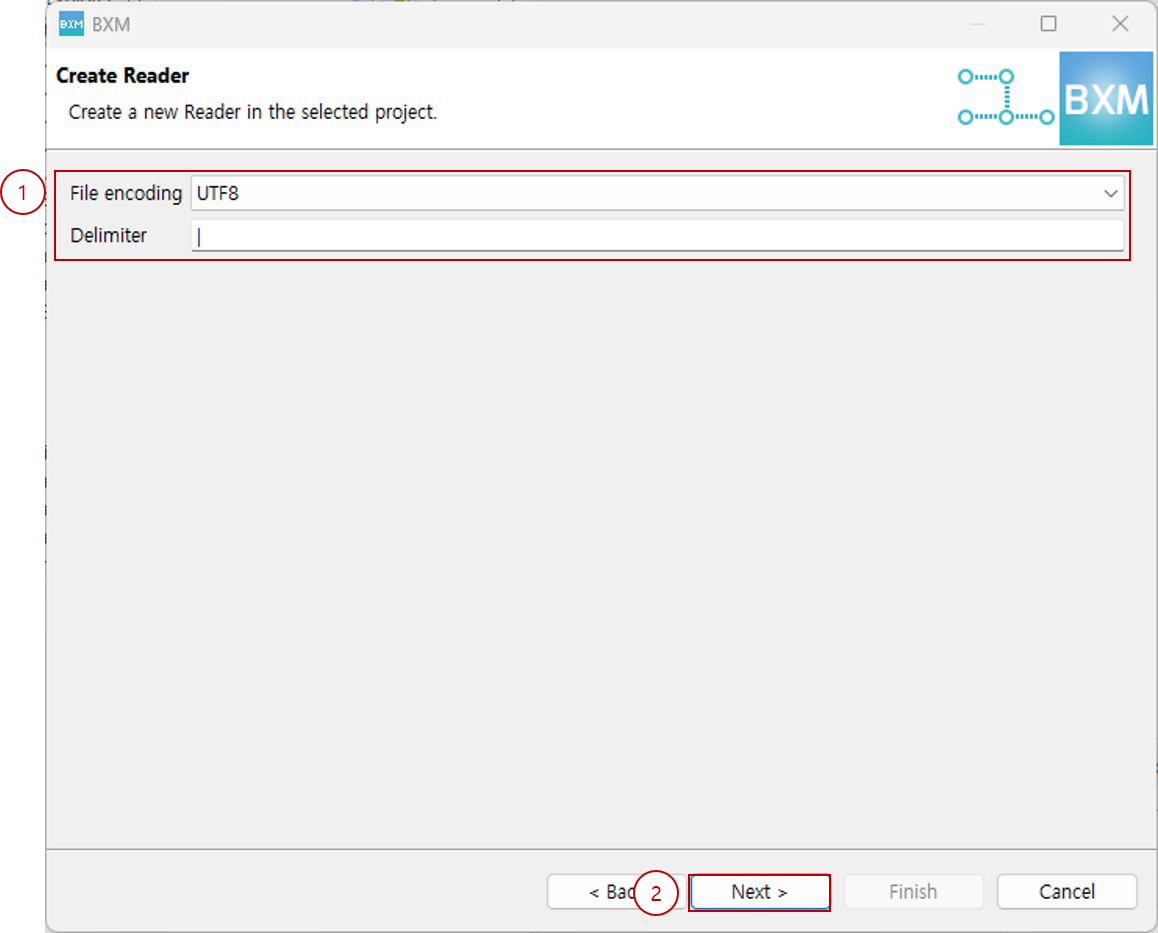Screen dimensions: 1158x933
Task: Click the Delimiter label
Action: coord(108,236)
